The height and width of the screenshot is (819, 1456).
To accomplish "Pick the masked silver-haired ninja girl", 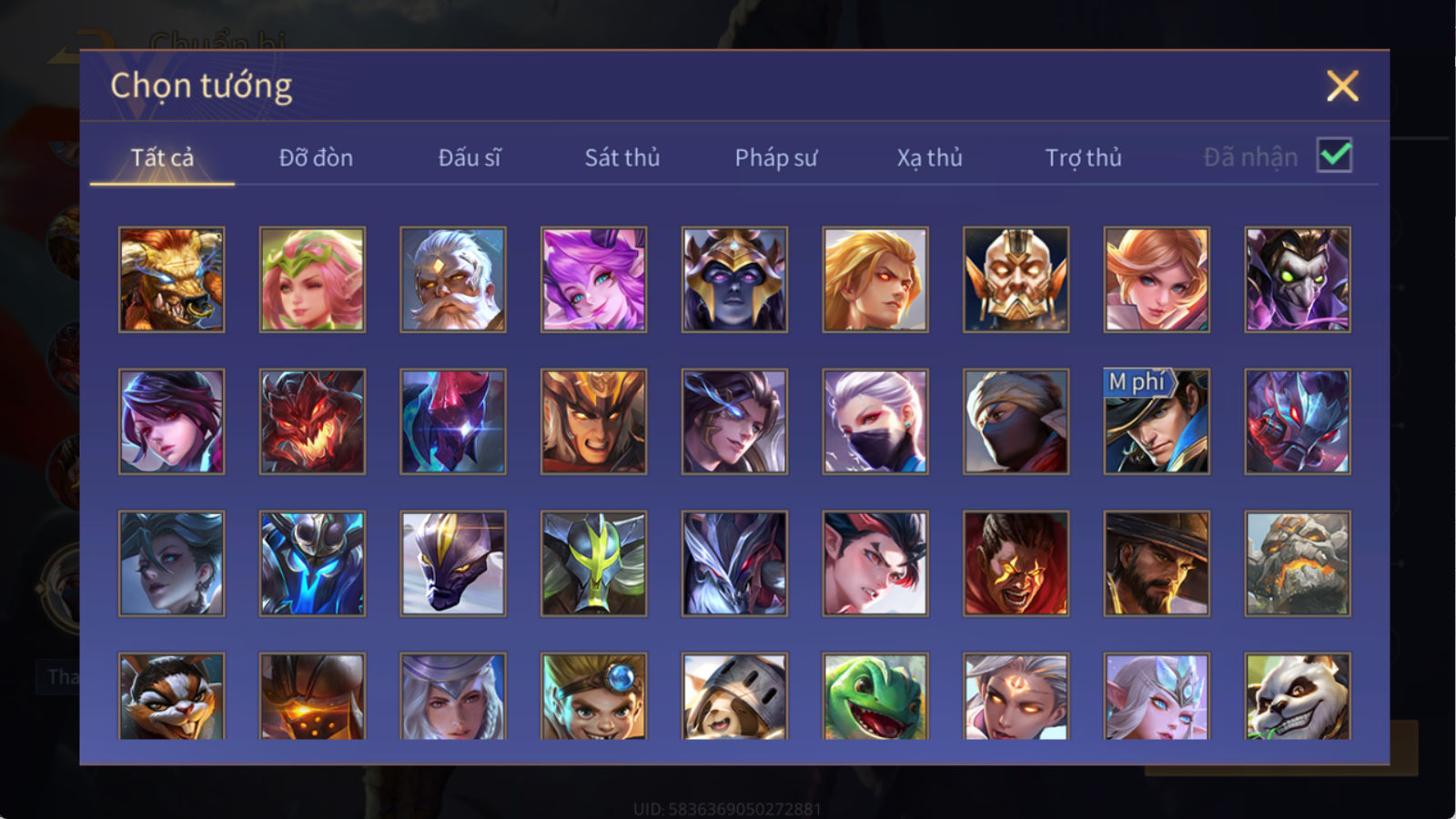I will click(875, 421).
